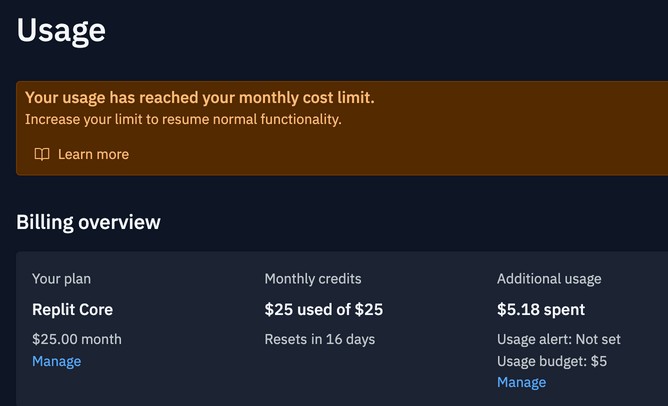Select the Billing overview section heading
The image size is (668, 406).
[x=89, y=222]
